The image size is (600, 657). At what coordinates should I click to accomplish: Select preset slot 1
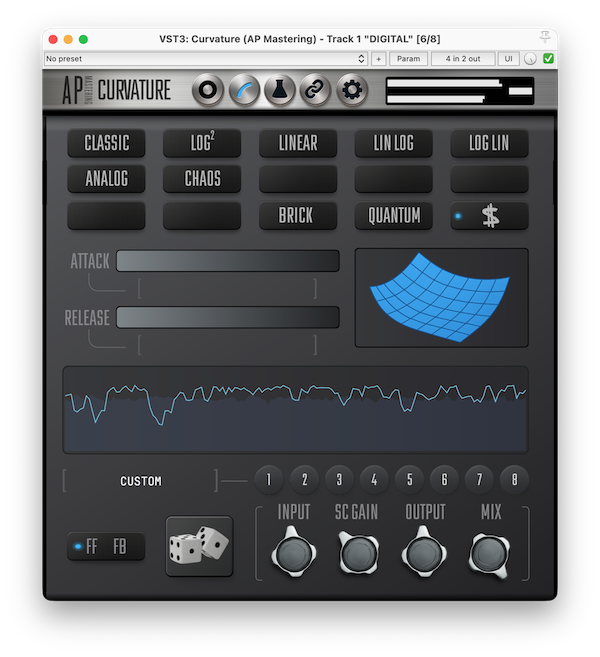[269, 479]
